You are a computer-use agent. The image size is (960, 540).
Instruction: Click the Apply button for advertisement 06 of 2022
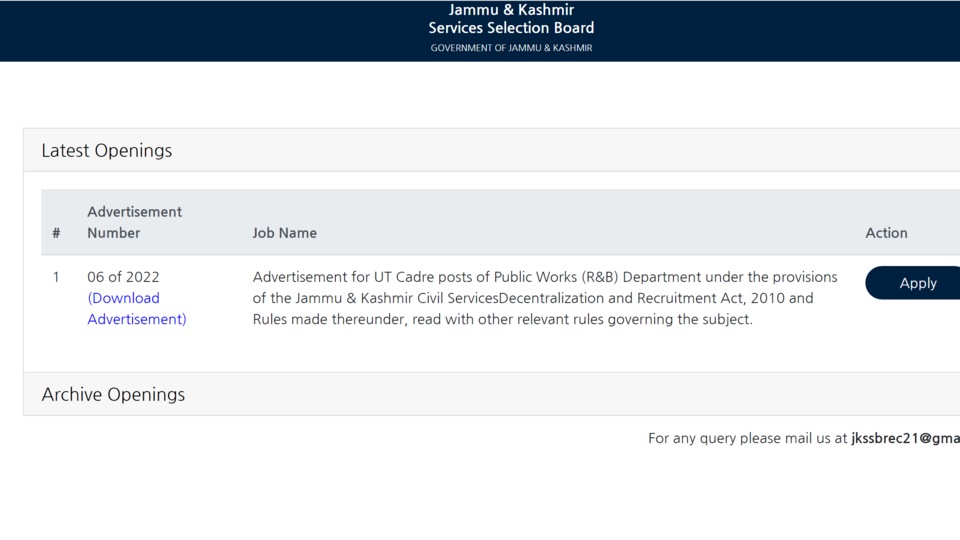[x=913, y=283]
